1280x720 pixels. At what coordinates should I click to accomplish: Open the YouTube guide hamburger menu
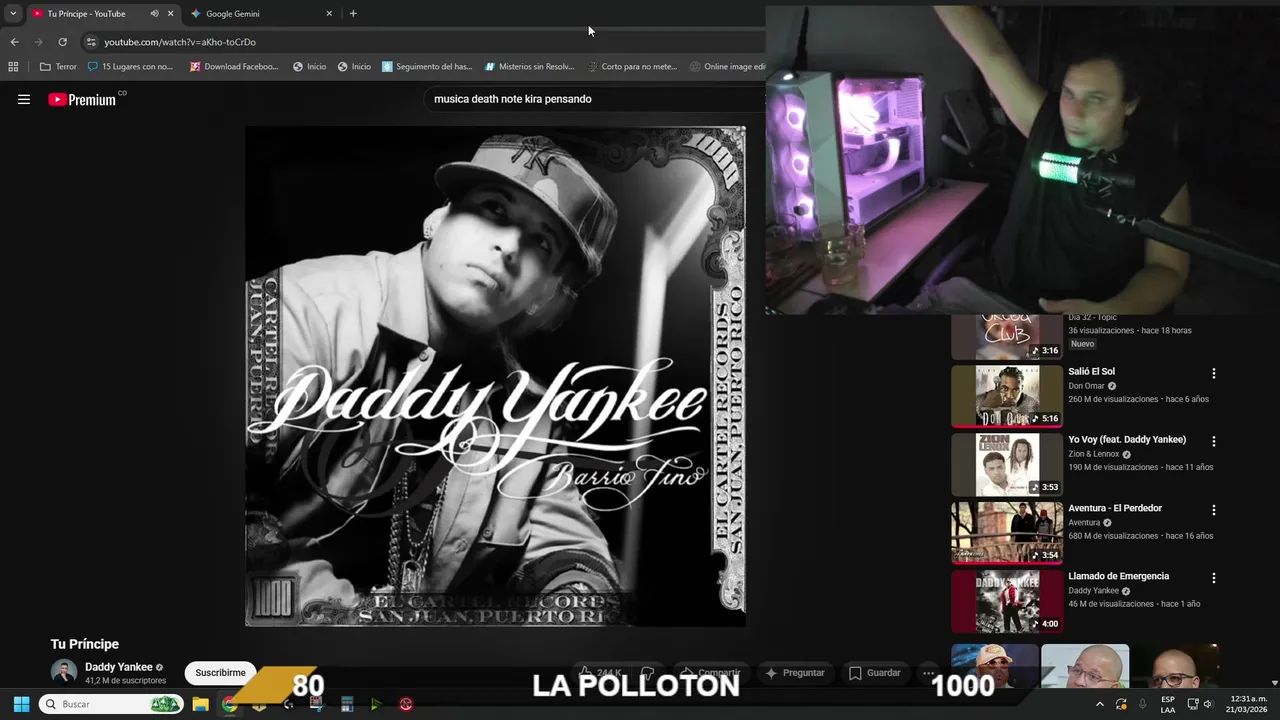click(x=24, y=99)
